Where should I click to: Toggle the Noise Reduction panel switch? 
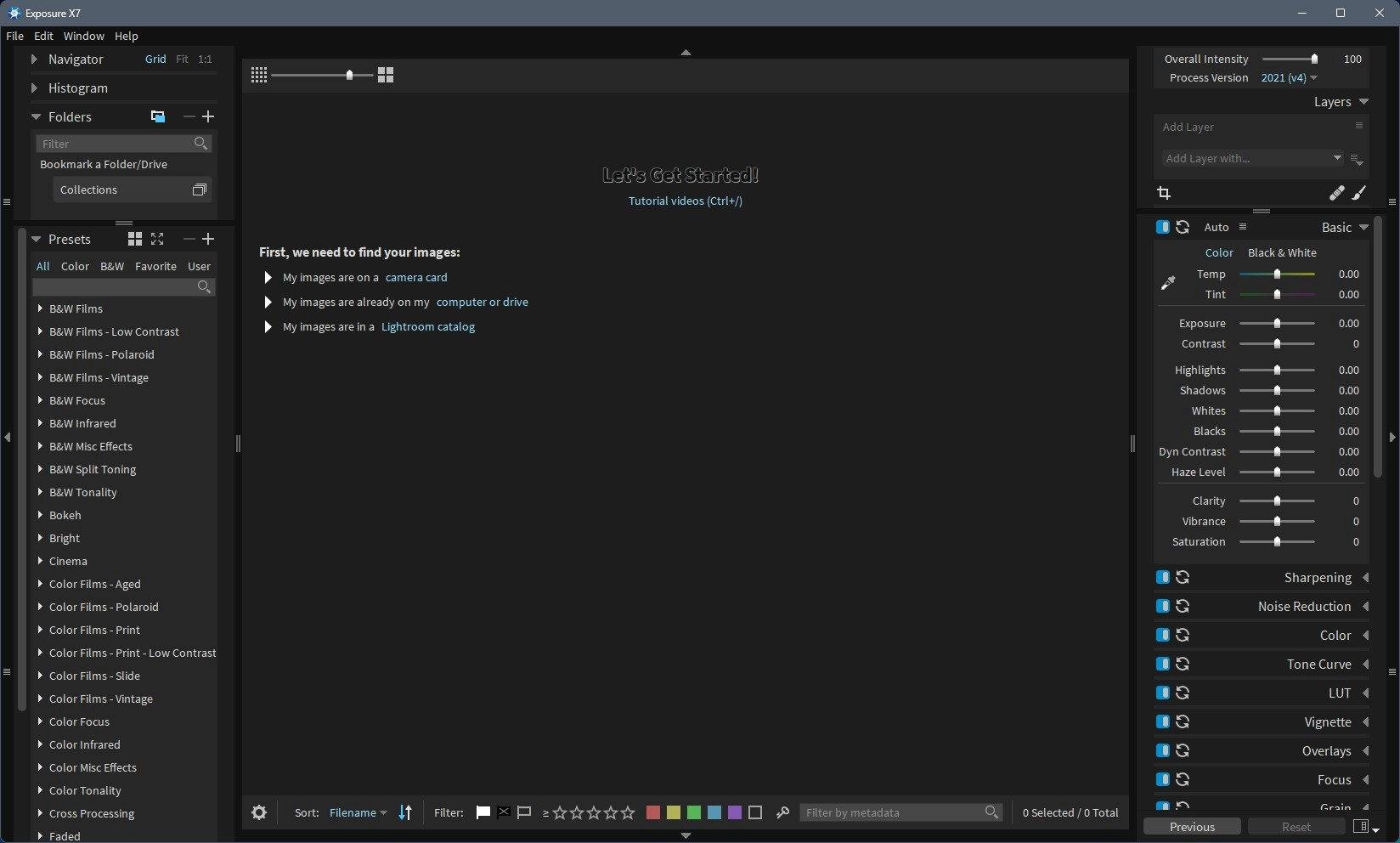click(x=1162, y=606)
